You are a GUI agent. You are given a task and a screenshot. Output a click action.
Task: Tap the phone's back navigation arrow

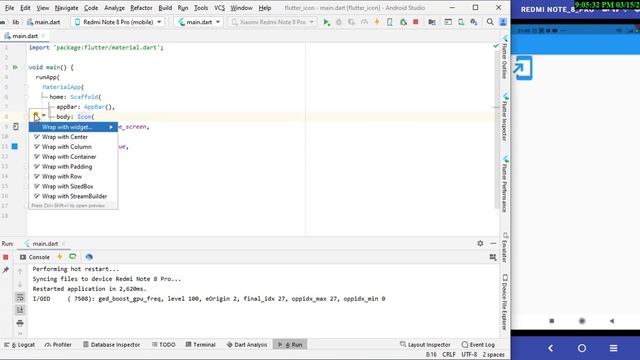point(551,348)
